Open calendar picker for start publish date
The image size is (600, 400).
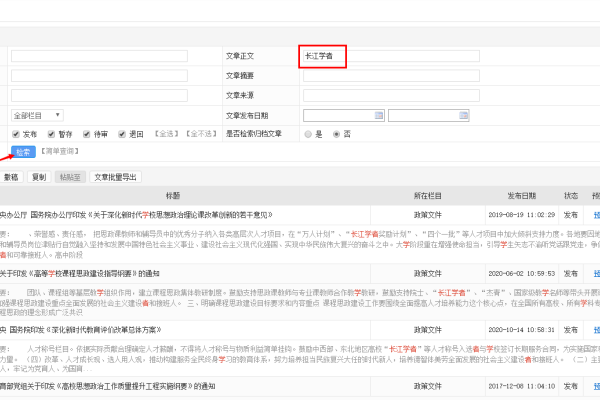(379, 115)
